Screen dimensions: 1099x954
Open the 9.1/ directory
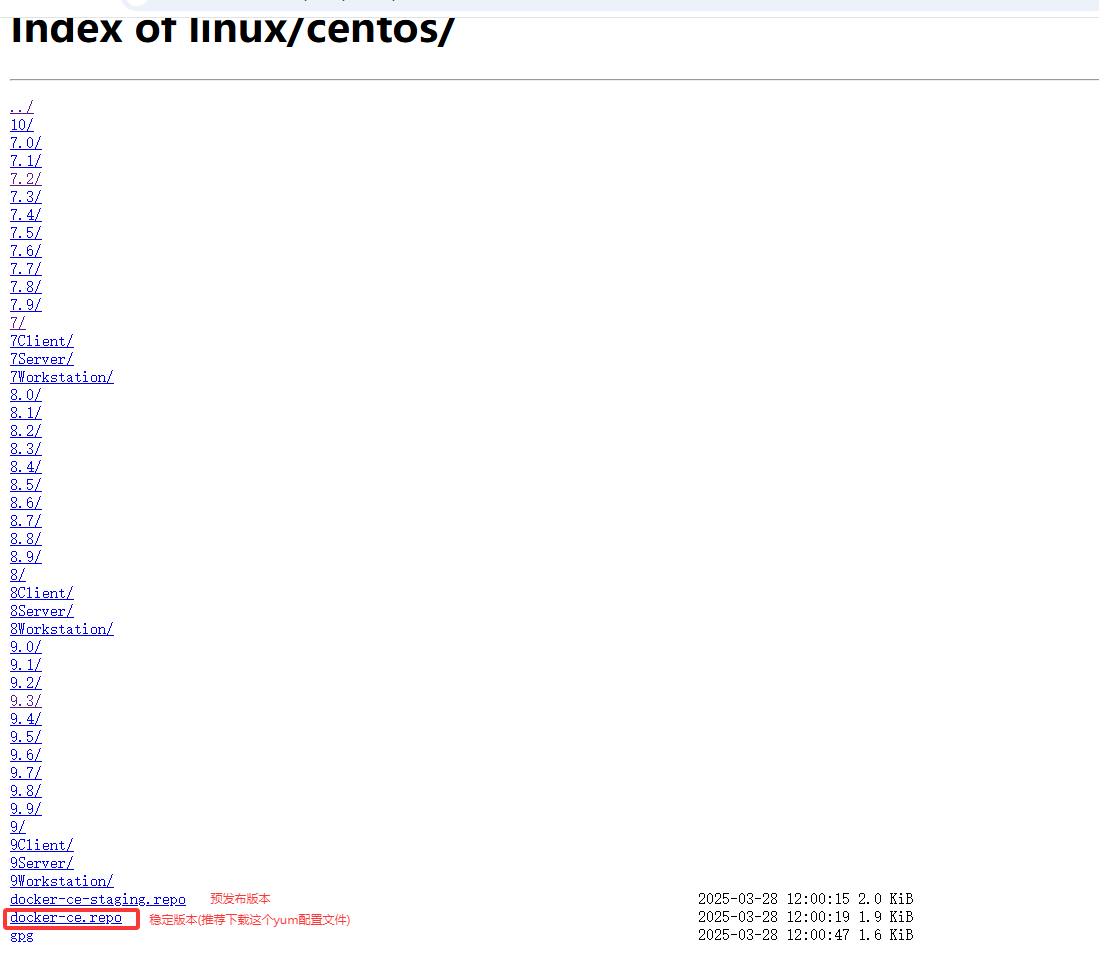(26, 665)
